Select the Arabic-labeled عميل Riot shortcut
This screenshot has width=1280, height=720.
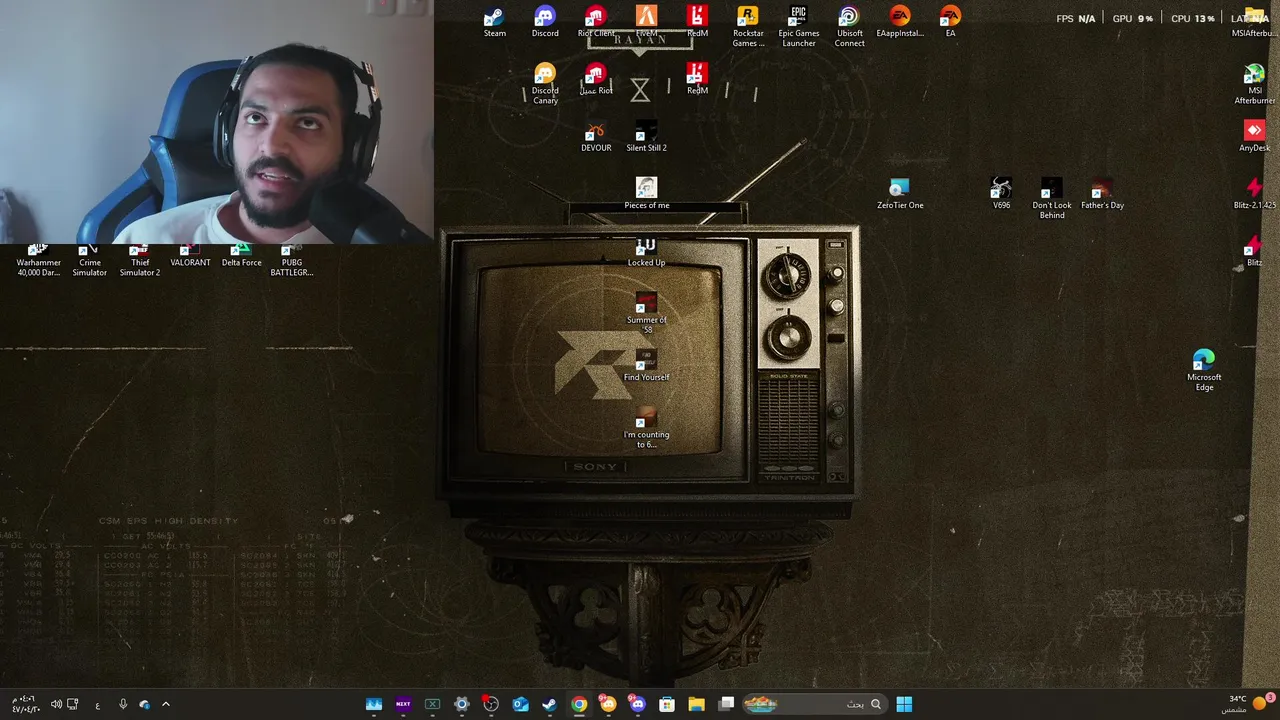(x=596, y=79)
